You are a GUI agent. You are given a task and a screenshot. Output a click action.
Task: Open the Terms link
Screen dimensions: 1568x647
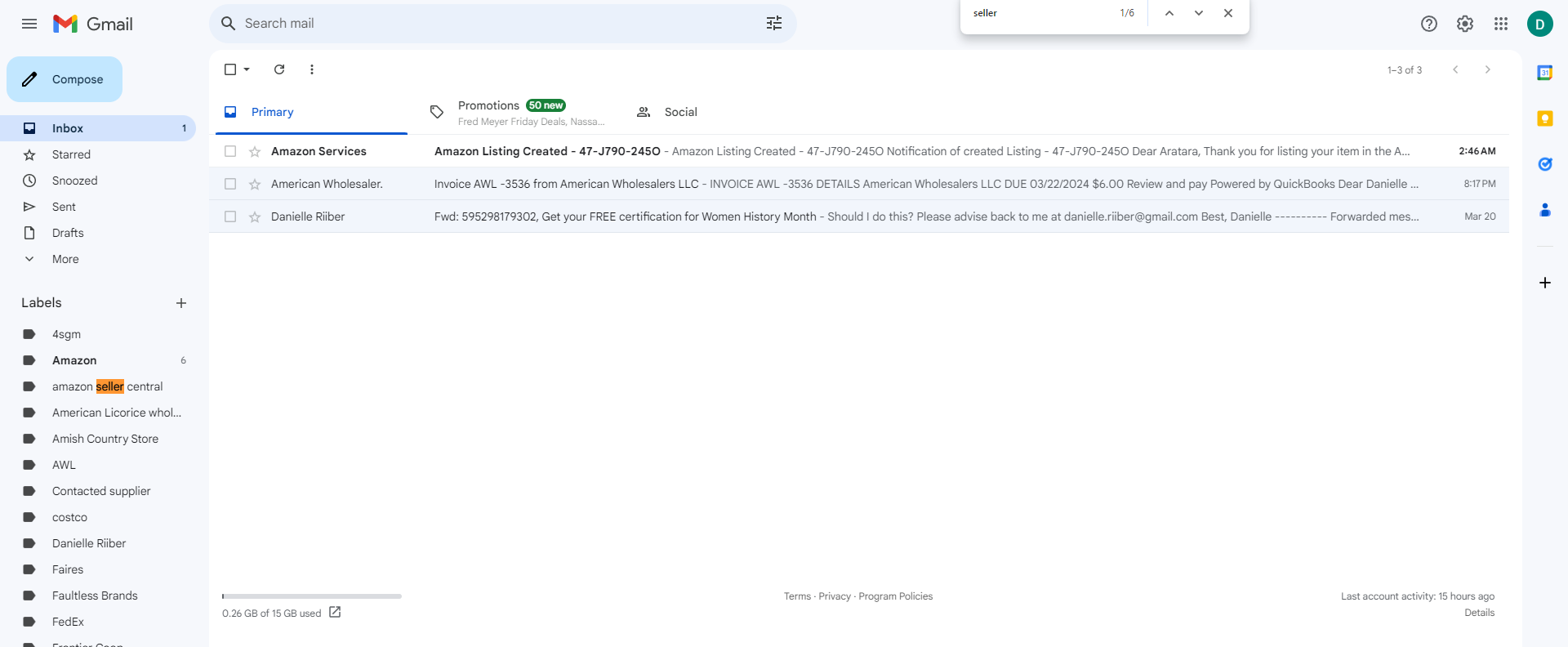point(797,596)
